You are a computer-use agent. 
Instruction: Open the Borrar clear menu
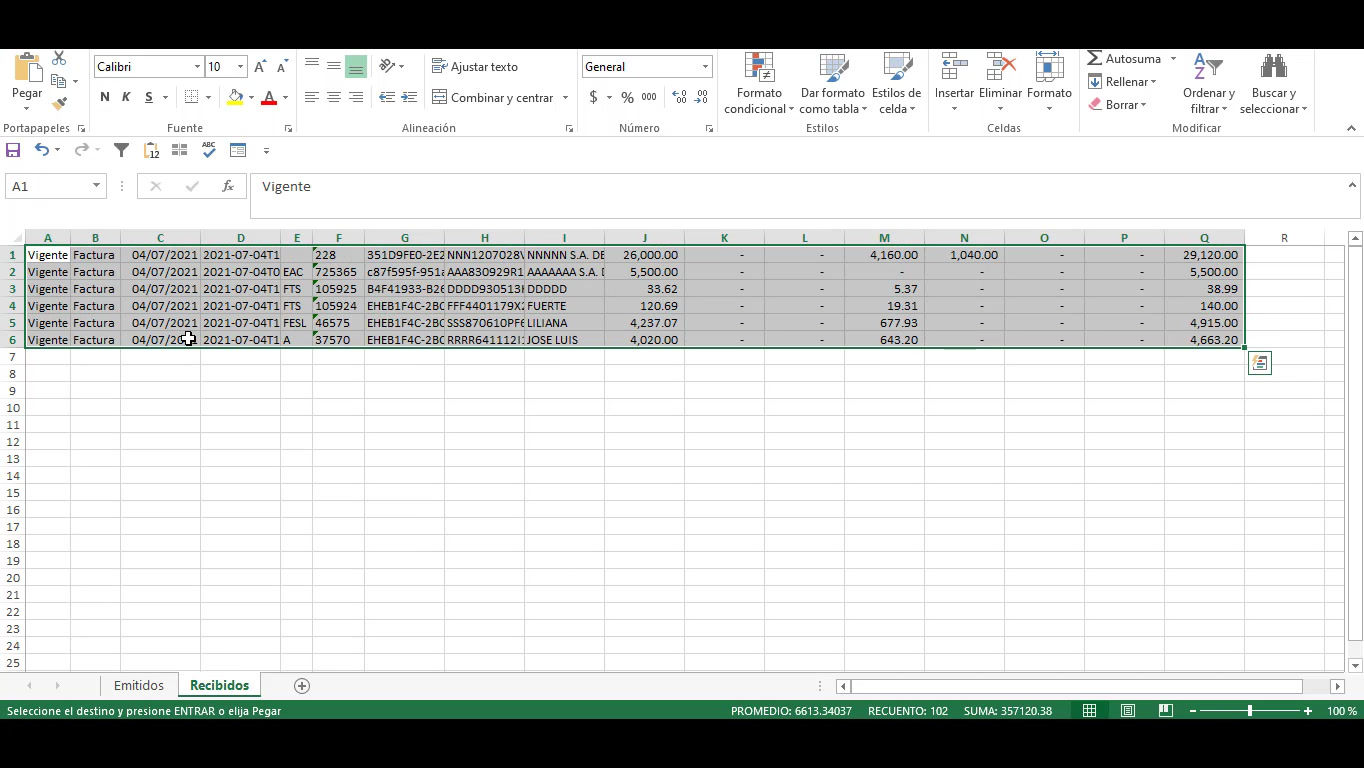click(1116, 105)
